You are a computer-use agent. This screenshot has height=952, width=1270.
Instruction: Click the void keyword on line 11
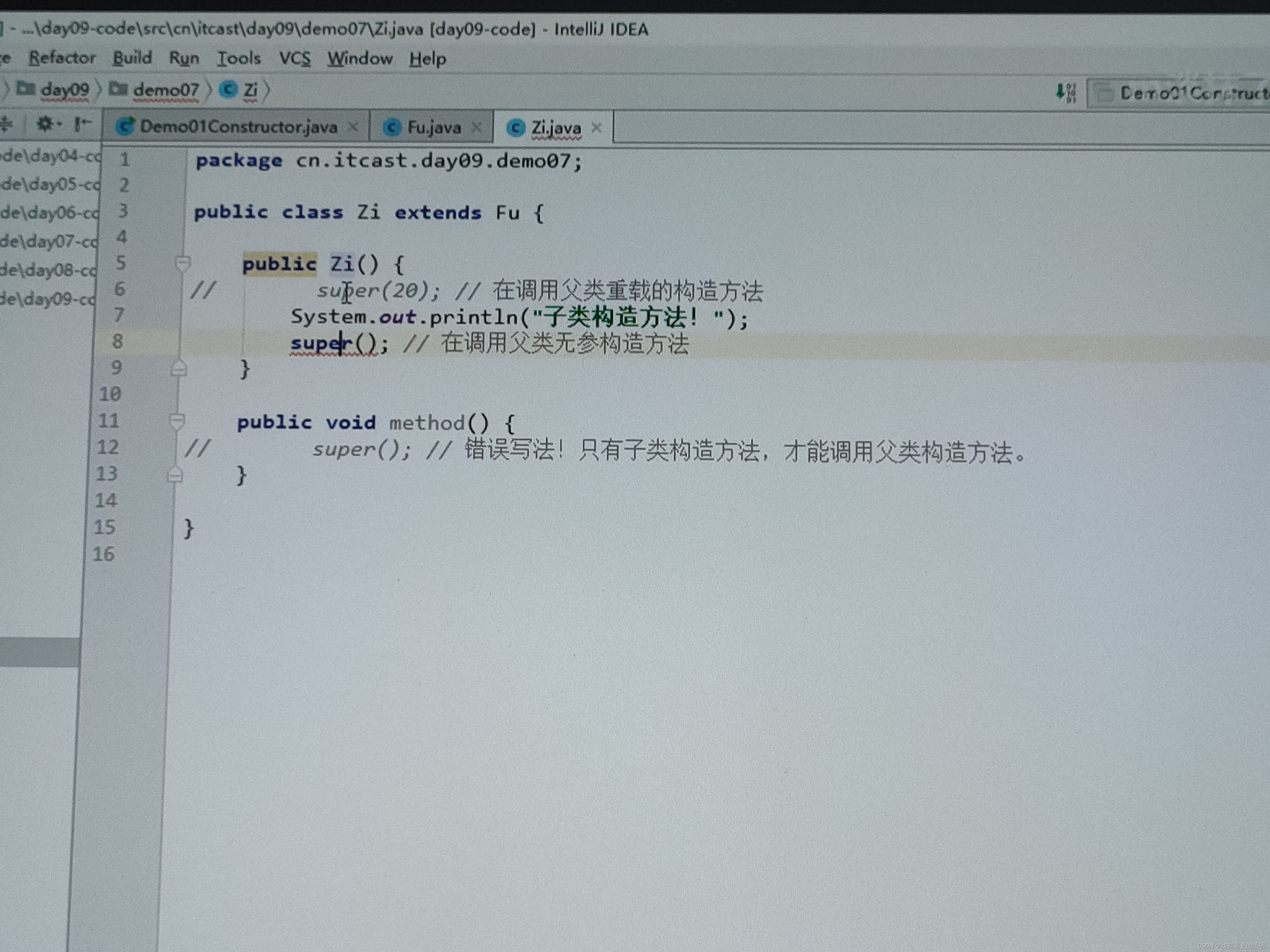coord(351,423)
